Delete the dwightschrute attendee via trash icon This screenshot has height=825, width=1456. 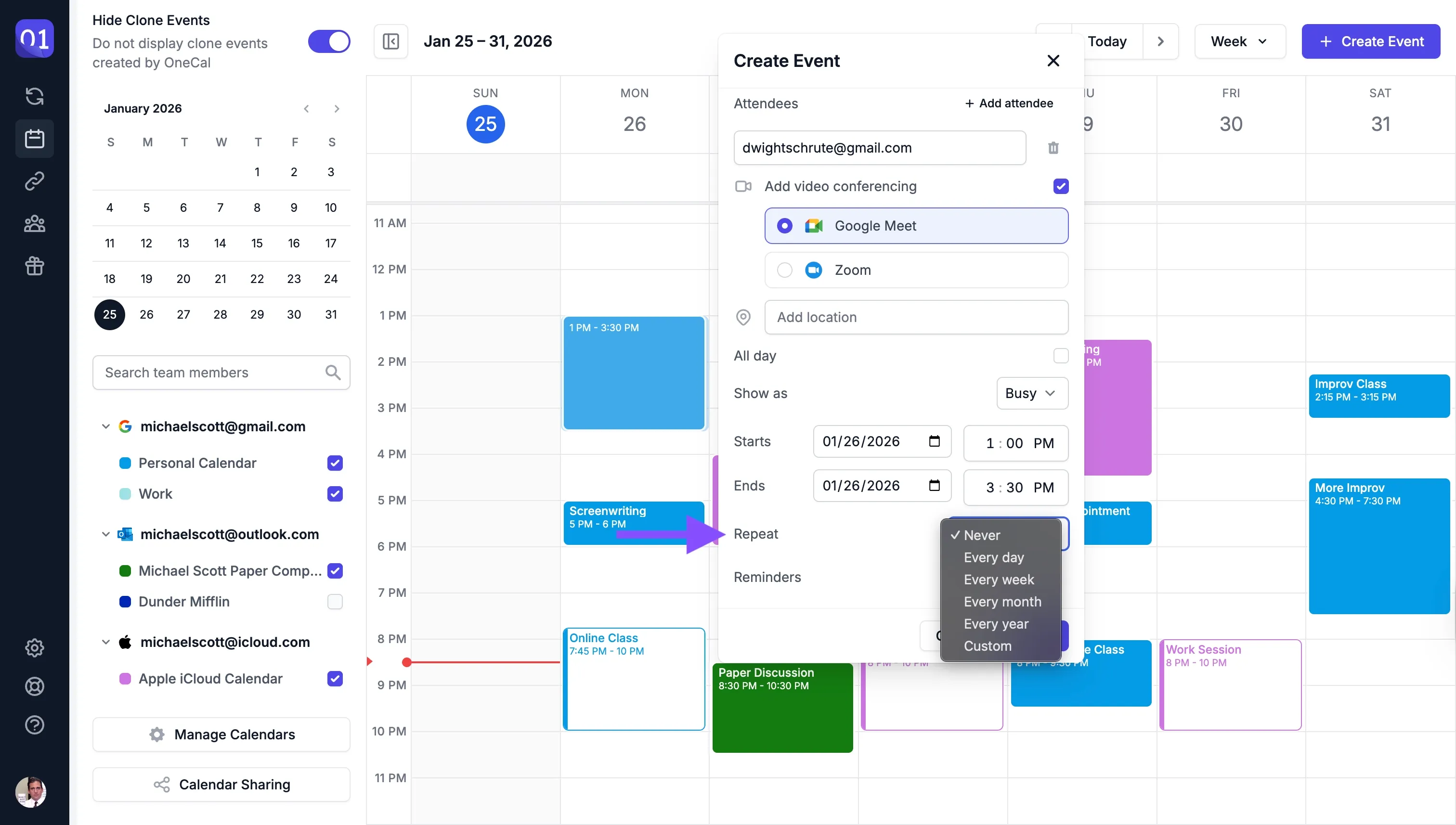1053,148
